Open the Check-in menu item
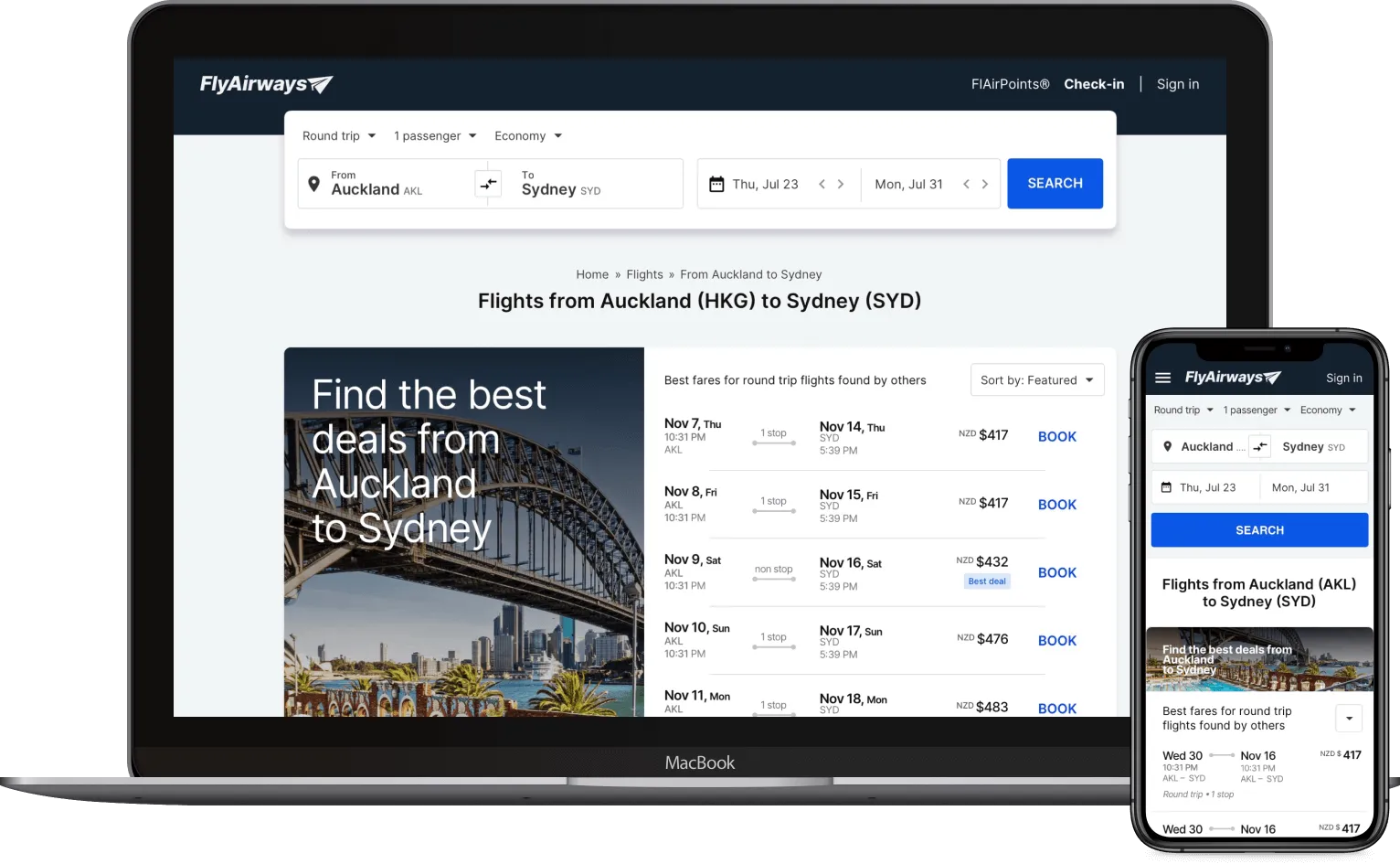The image size is (1400, 864). point(1094,83)
